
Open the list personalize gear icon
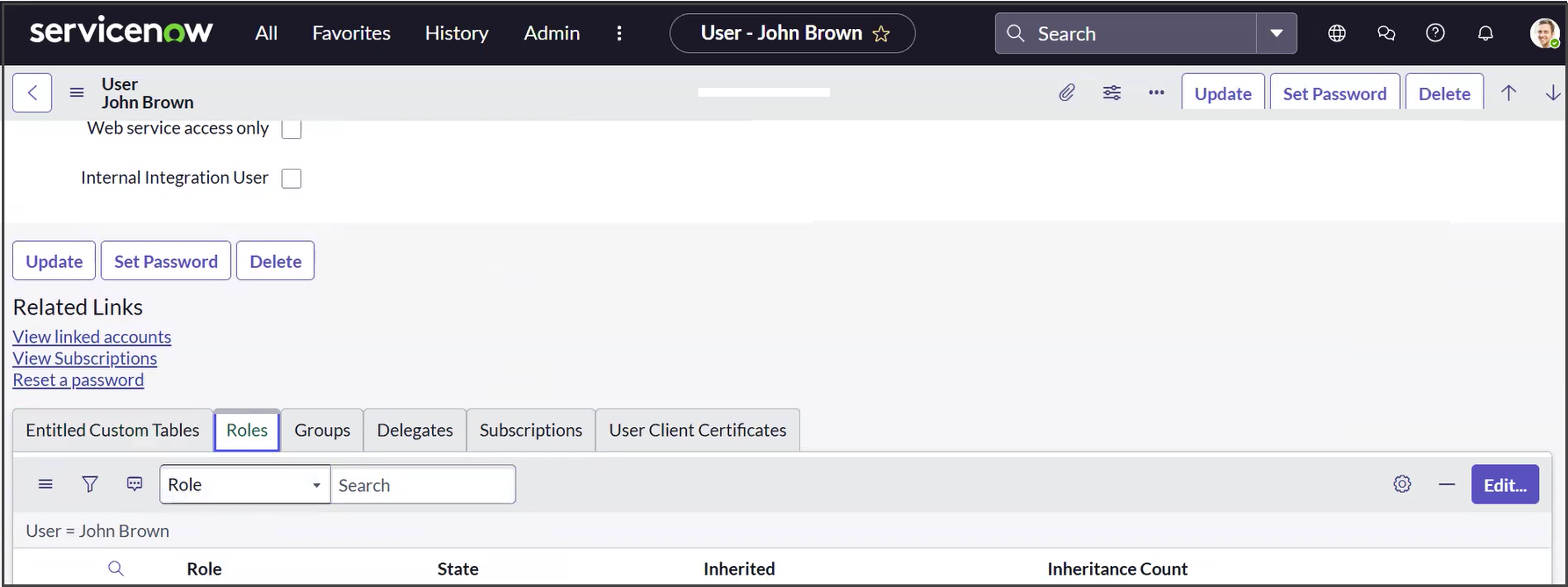pyautogui.click(x=1402, y=484)
